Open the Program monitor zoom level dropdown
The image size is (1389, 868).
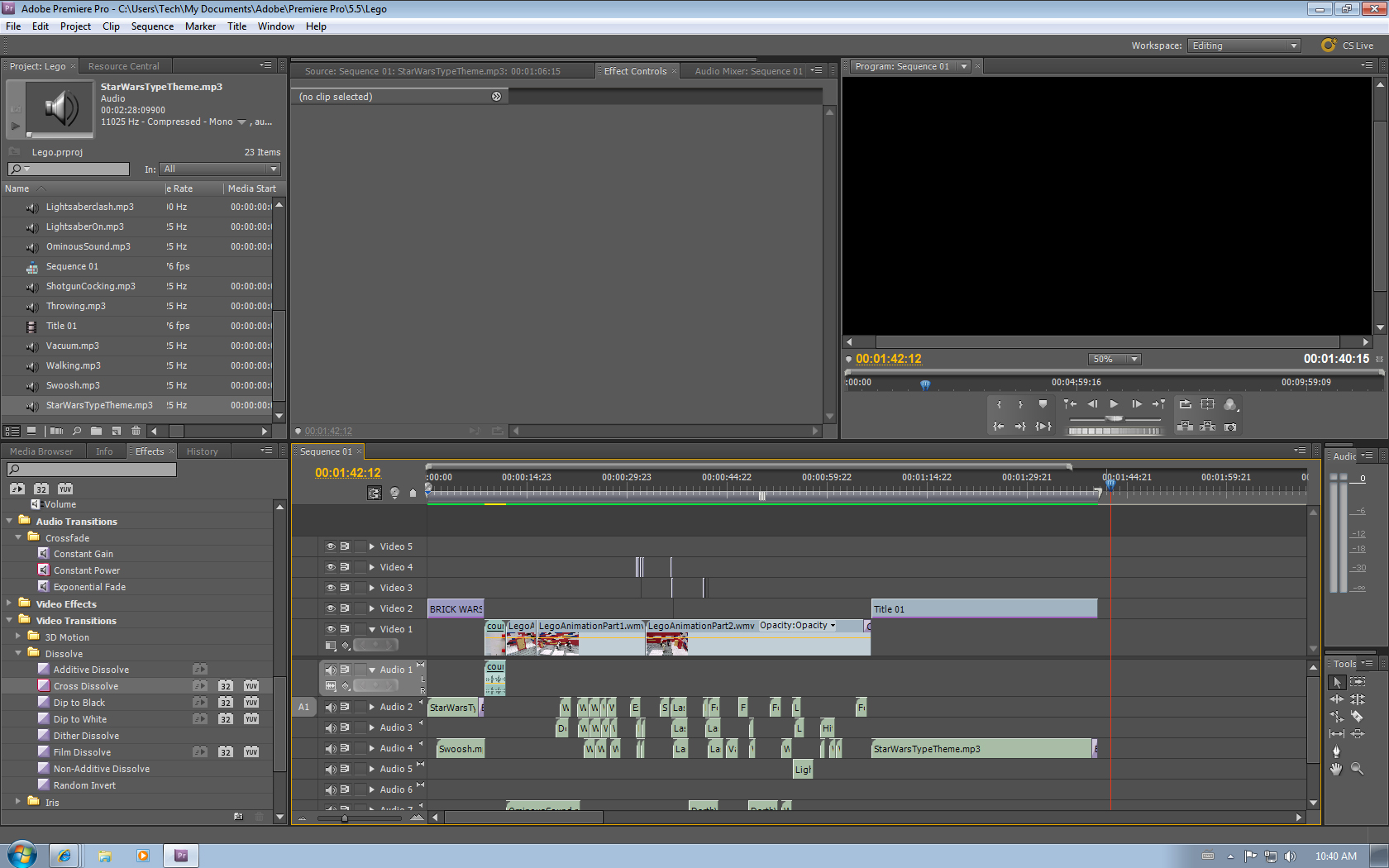click(x=1115, y=359)
